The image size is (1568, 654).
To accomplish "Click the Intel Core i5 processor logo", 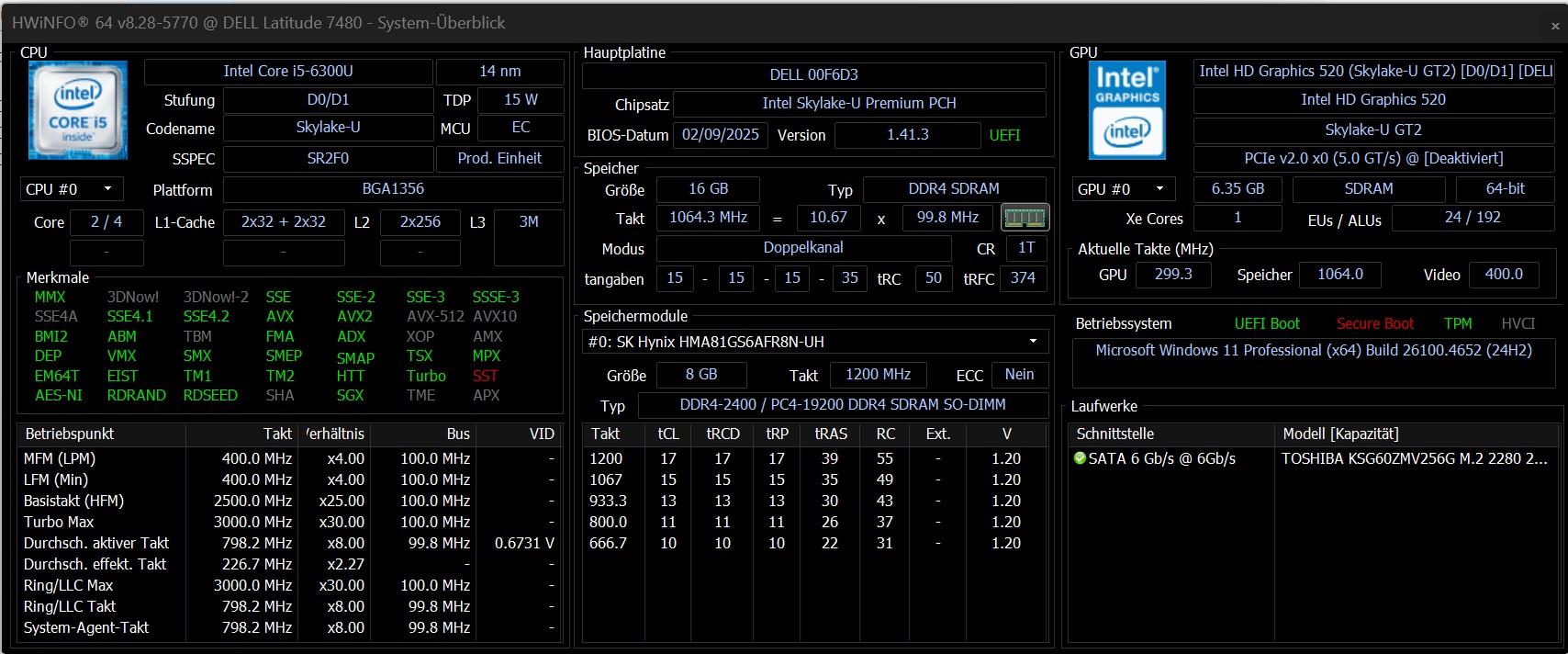I will pyautogui.click(x=78, y=110).
